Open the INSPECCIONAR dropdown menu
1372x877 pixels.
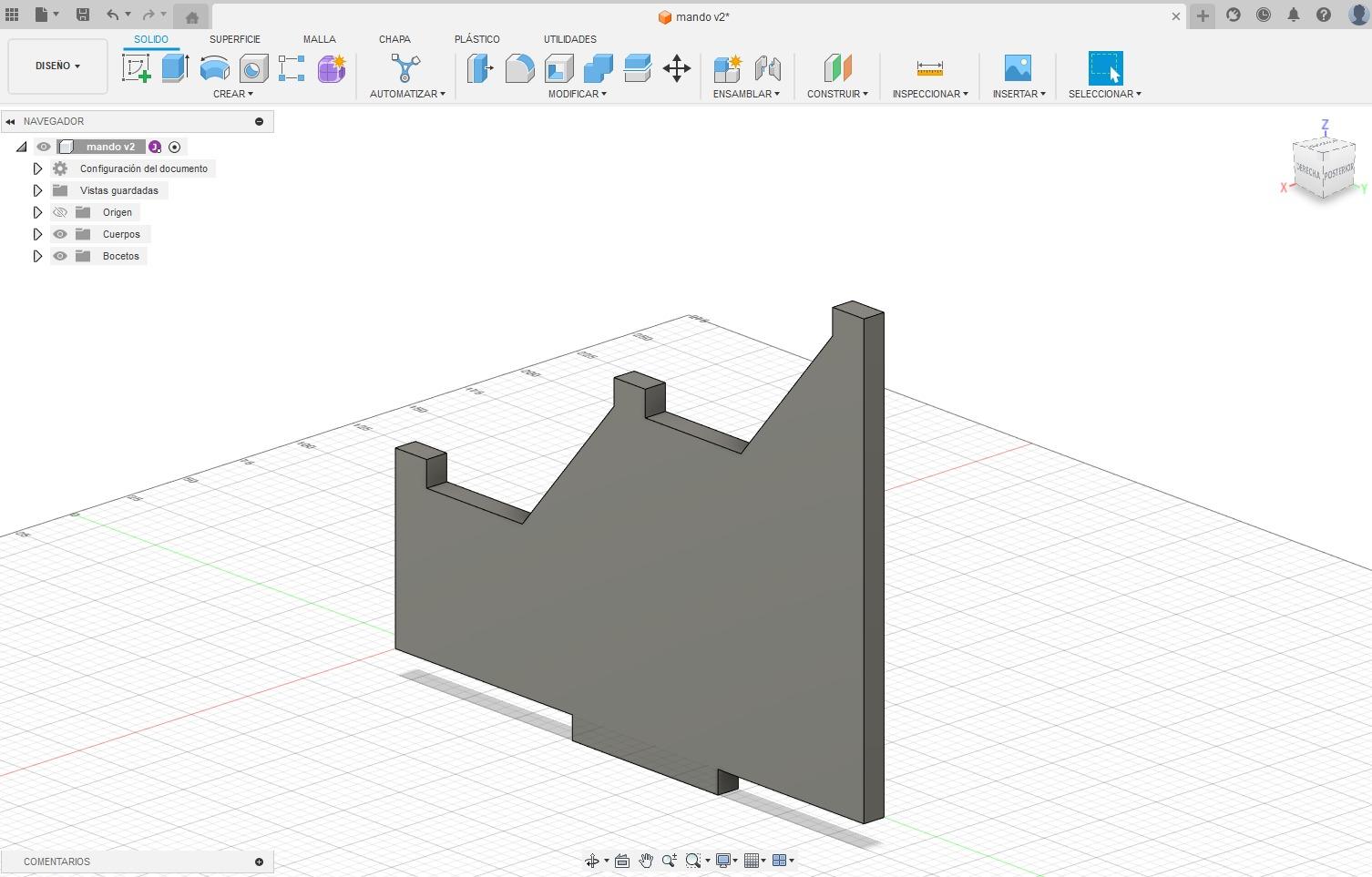[x=930, y=94]
